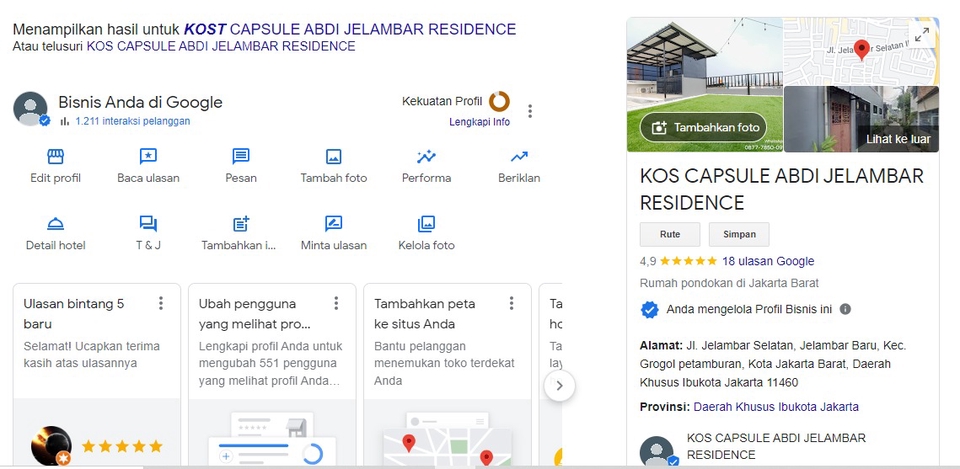Open T & J chat icon
The height and width of the screenshot is (469, 960).
tap(148, 224)
